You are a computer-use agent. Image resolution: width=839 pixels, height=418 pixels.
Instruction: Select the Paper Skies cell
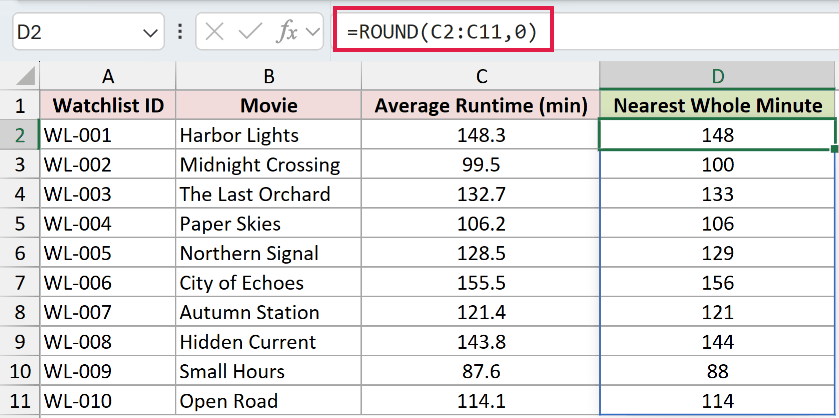click(x=269, y=224)
